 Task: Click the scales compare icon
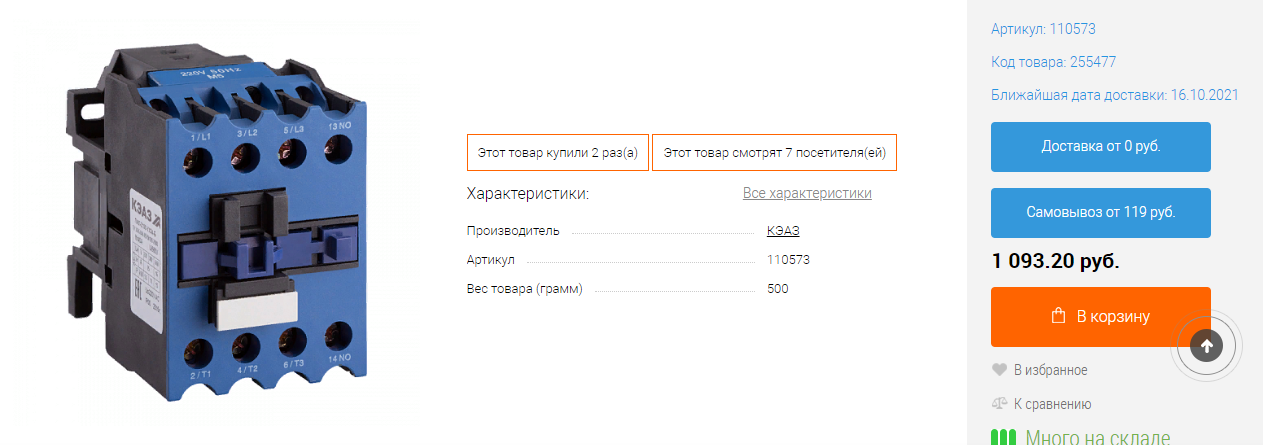pyautogui.click(x=998, y=404)
